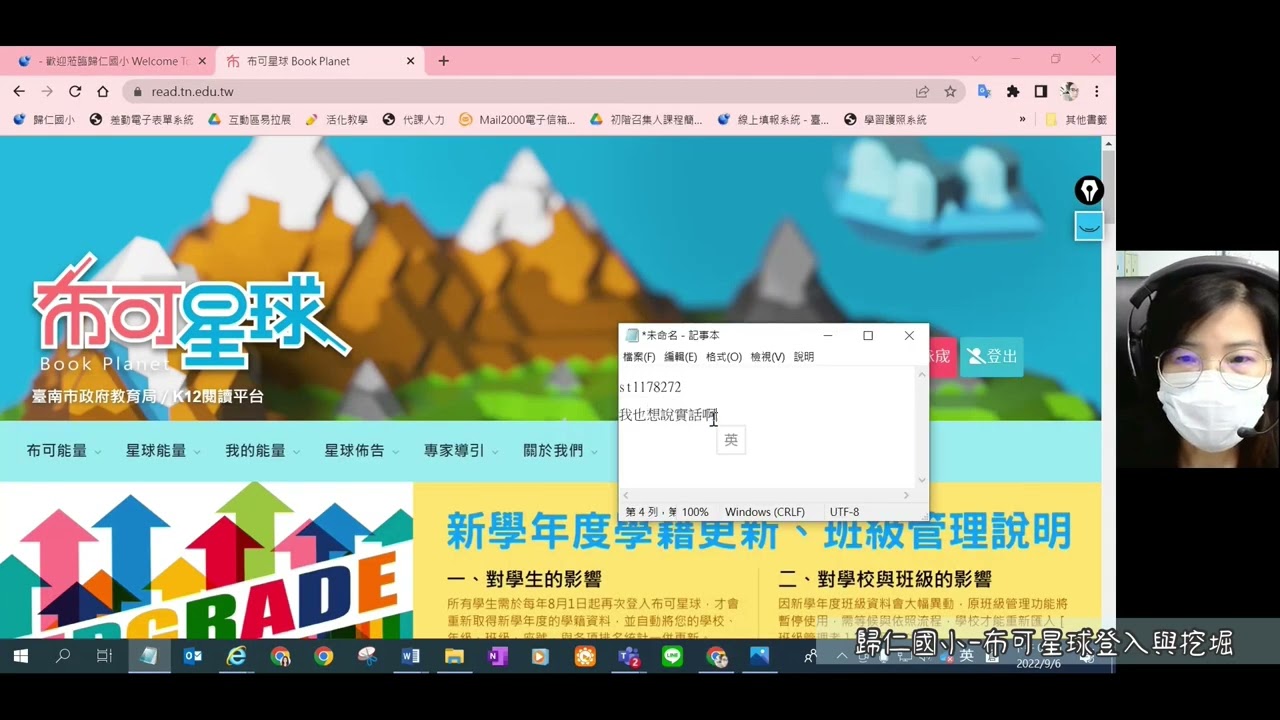Expand the 星球佈告 navigation dropdown

click(x=361, y=451)
